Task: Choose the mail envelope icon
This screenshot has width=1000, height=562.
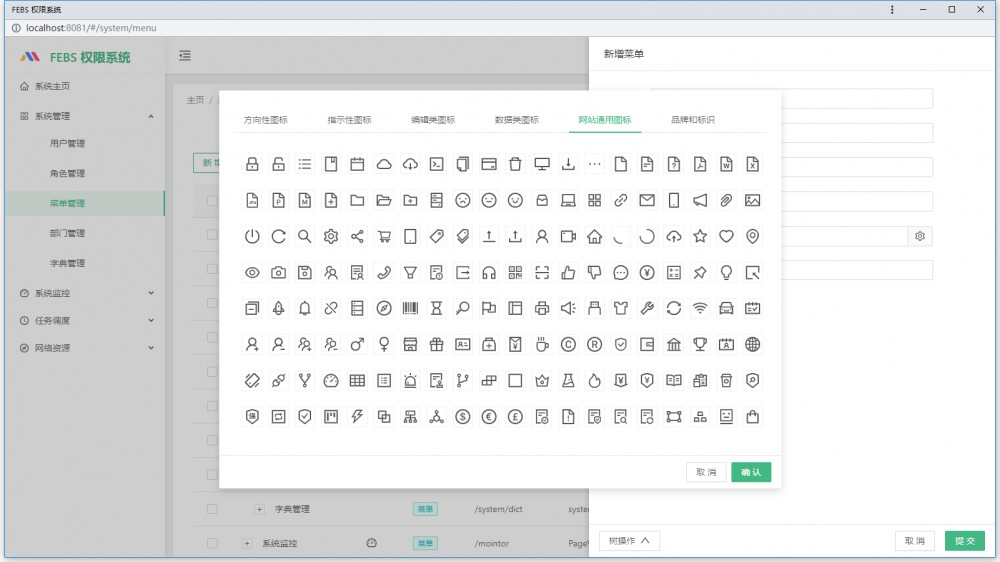Action: point(647,200)
